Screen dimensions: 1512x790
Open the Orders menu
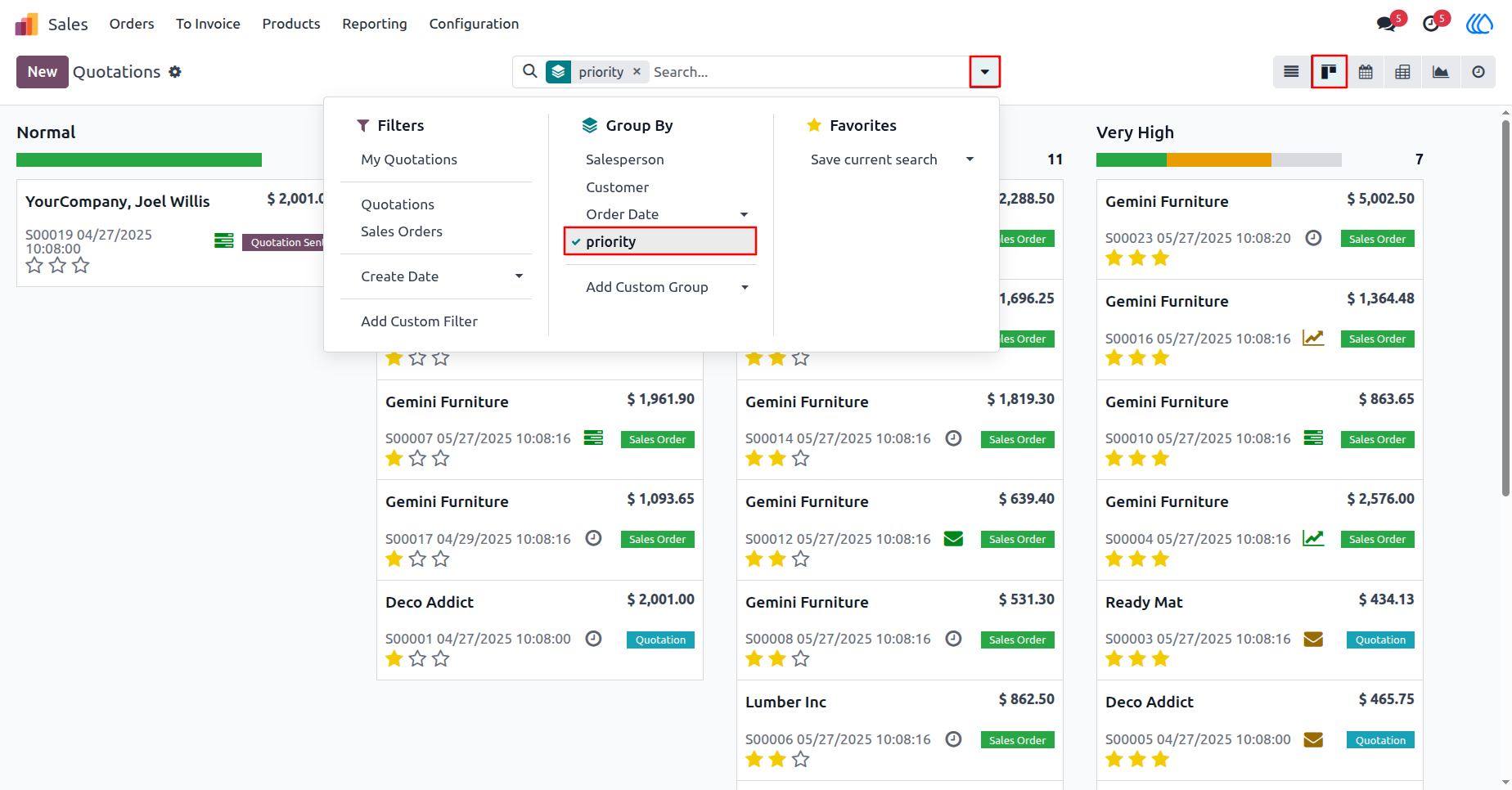point(132,24)
